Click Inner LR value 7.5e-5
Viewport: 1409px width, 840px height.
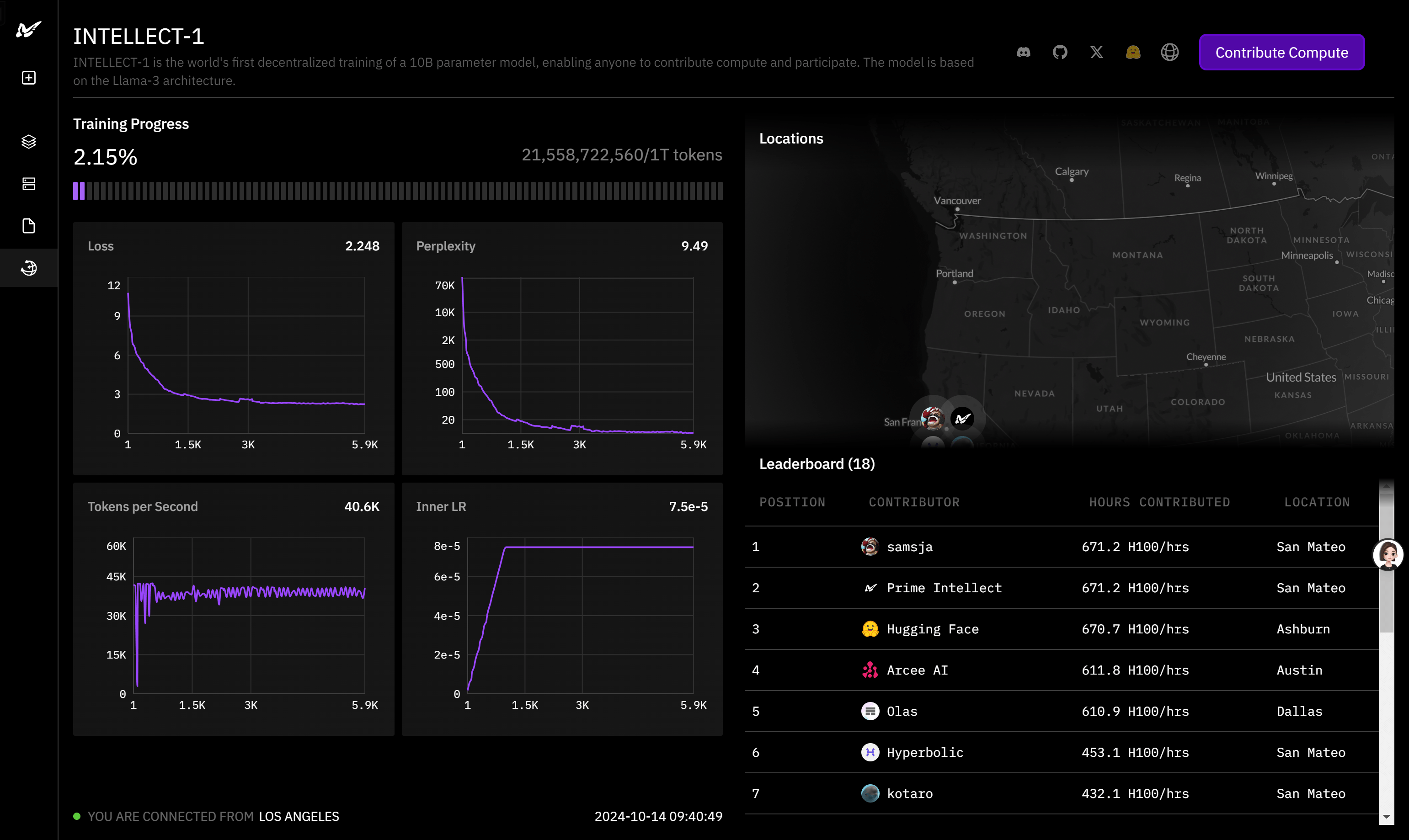point(688,506)
